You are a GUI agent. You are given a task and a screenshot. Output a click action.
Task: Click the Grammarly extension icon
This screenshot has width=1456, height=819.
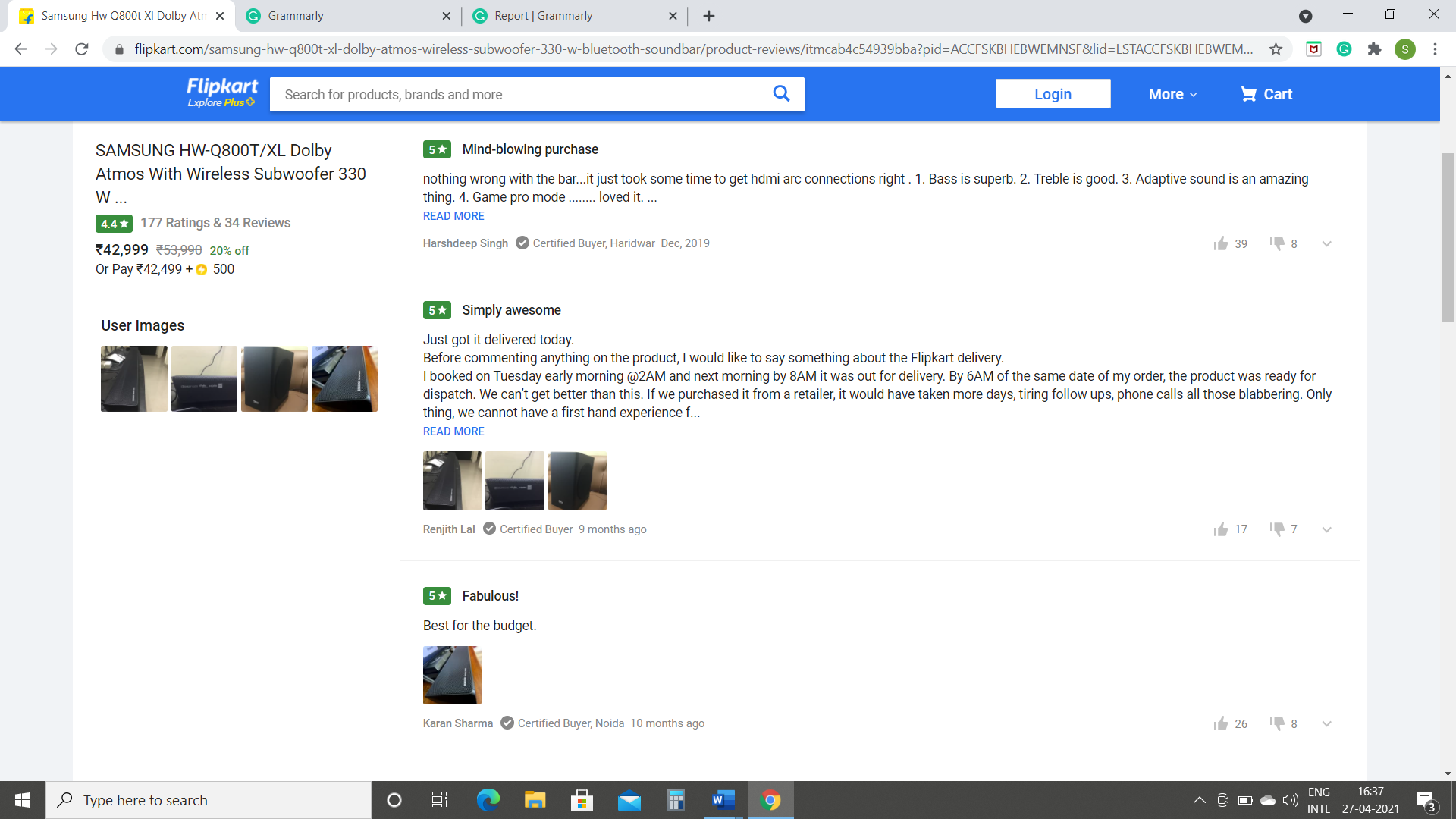click(1344, 49)
